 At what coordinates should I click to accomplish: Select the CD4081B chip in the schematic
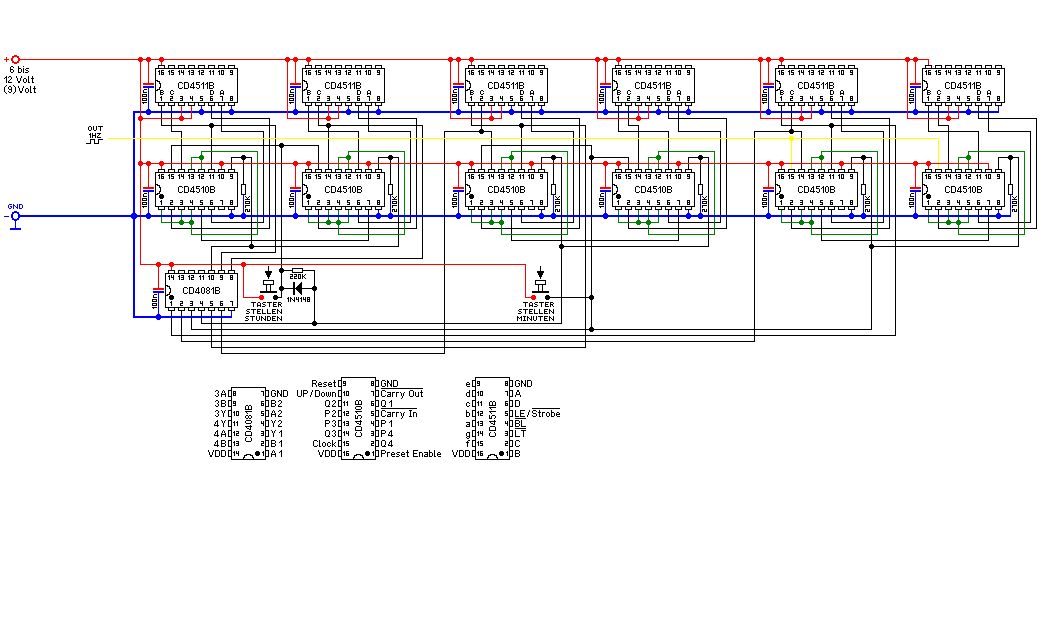point(200,290)
